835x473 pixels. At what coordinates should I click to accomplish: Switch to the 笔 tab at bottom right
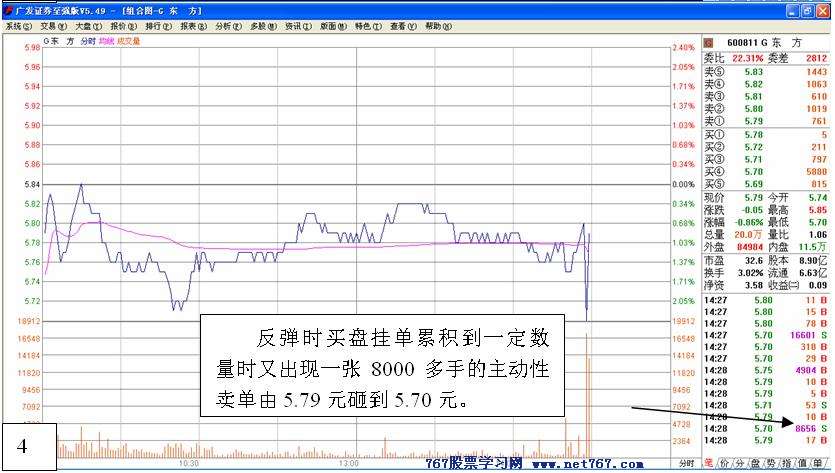click(708, 464)
